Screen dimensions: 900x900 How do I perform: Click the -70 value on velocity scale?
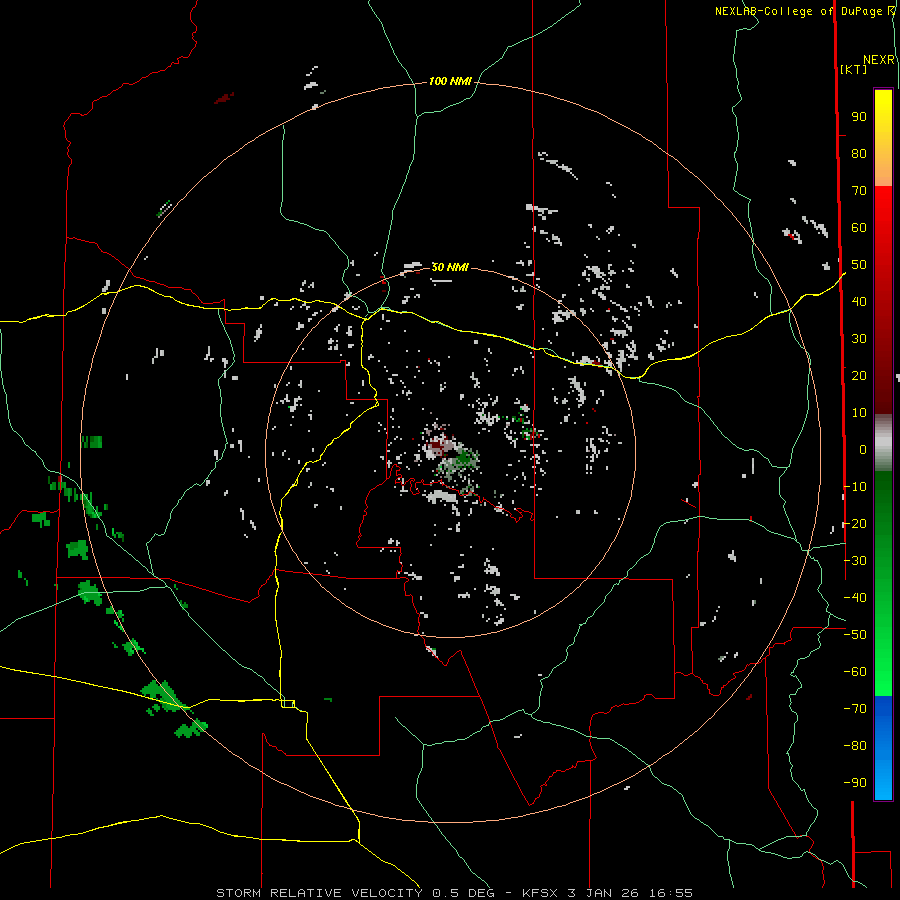coord(855,709)
